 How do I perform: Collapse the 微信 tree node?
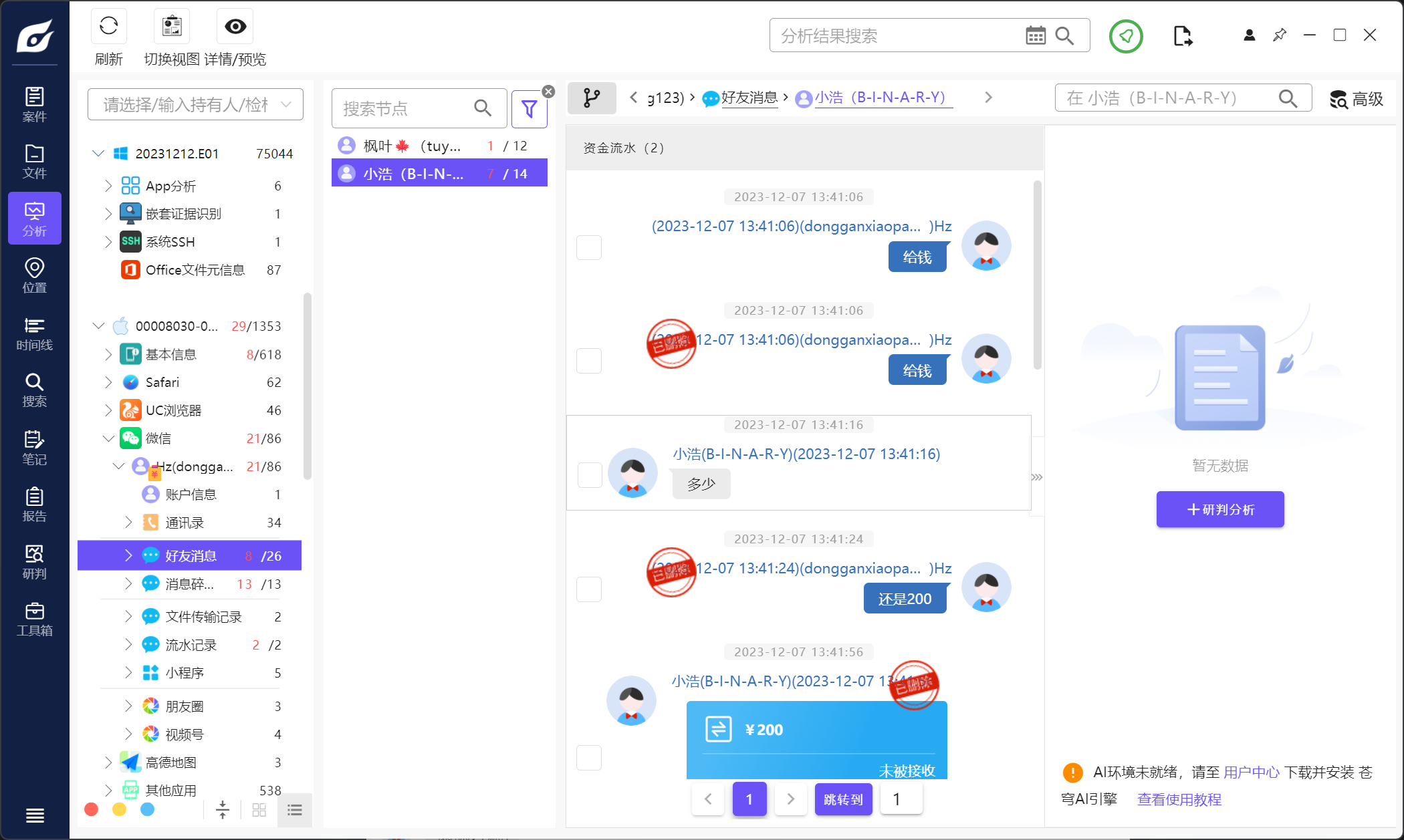108,438
